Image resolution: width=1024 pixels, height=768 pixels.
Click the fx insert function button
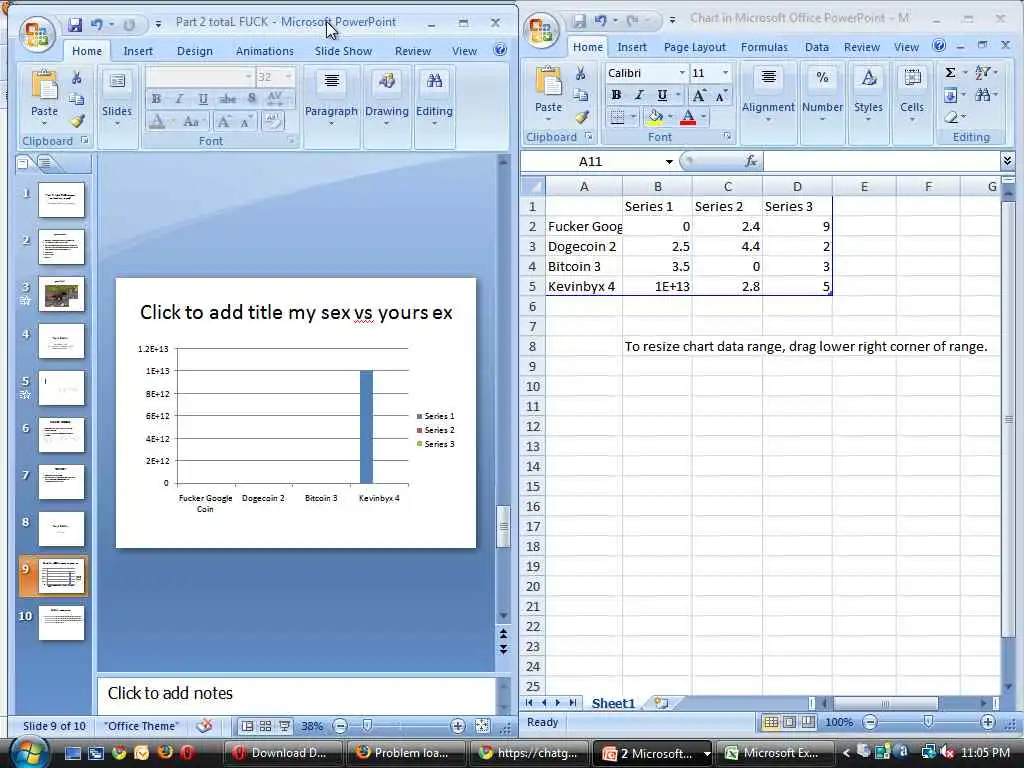tap(751, 161)
